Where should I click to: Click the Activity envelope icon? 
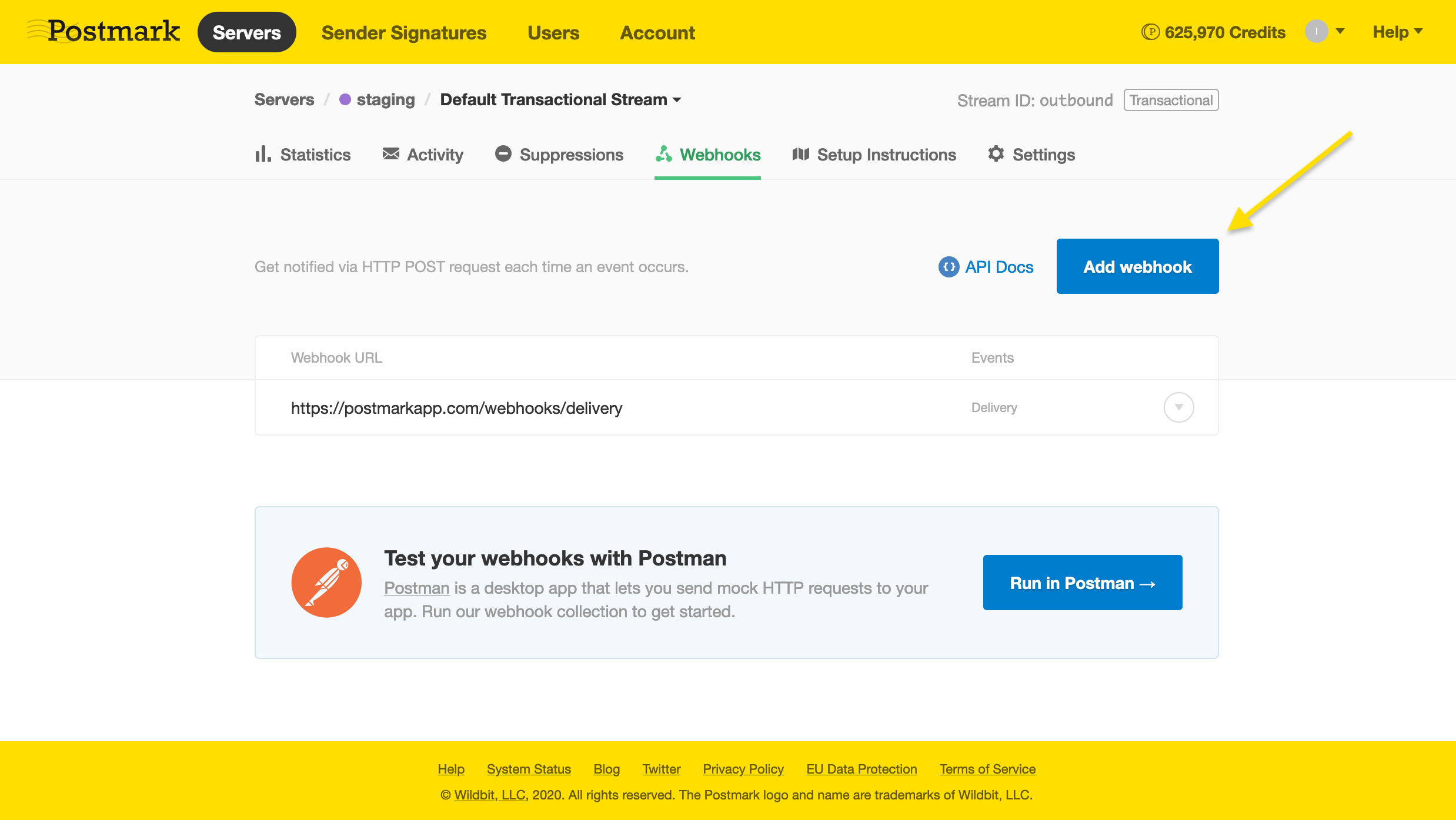coord(391,154)
